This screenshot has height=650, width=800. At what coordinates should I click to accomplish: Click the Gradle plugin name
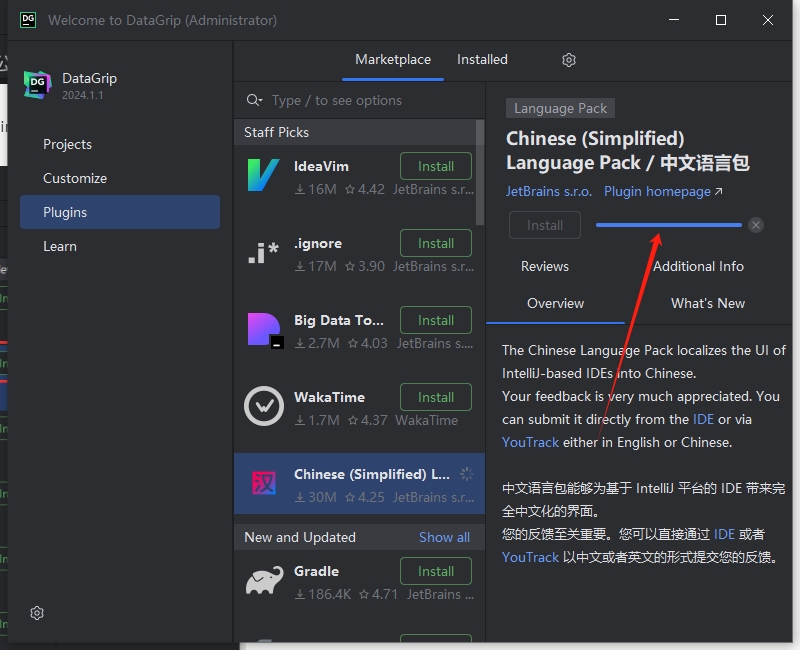pos(316,571)
